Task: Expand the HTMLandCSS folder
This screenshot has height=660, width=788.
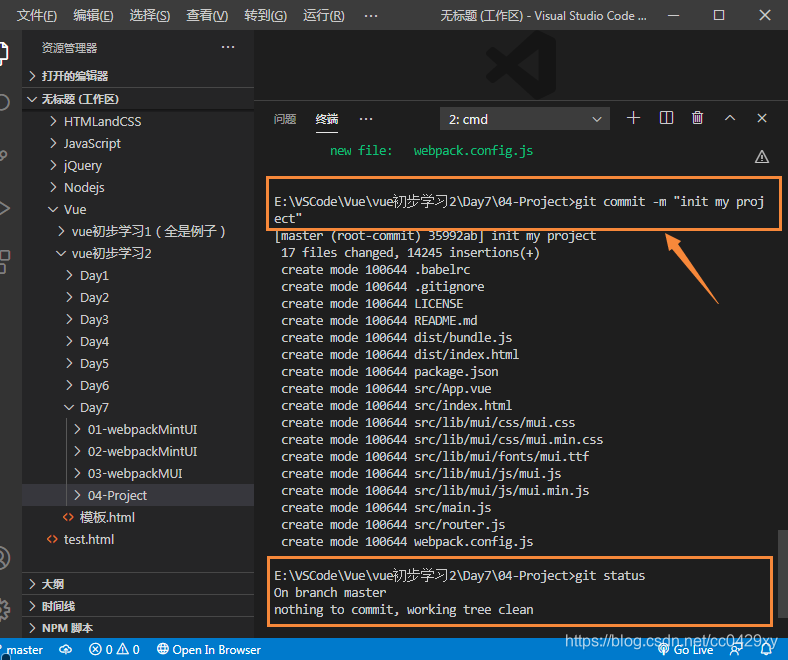Action: (x=138, y=121)
